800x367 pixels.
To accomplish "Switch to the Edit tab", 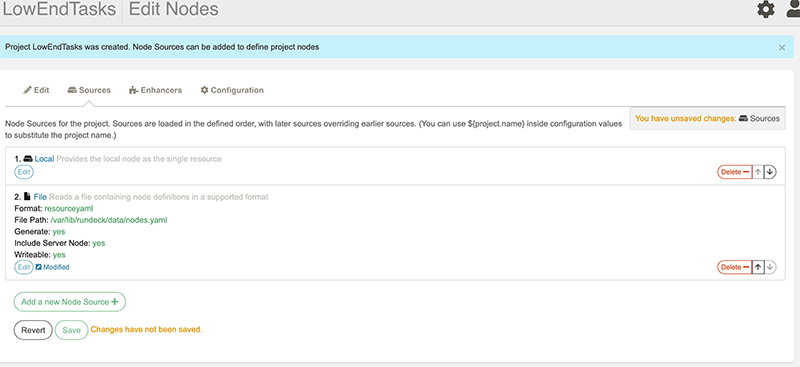I will pyautogui.click(x=36, y=90).
